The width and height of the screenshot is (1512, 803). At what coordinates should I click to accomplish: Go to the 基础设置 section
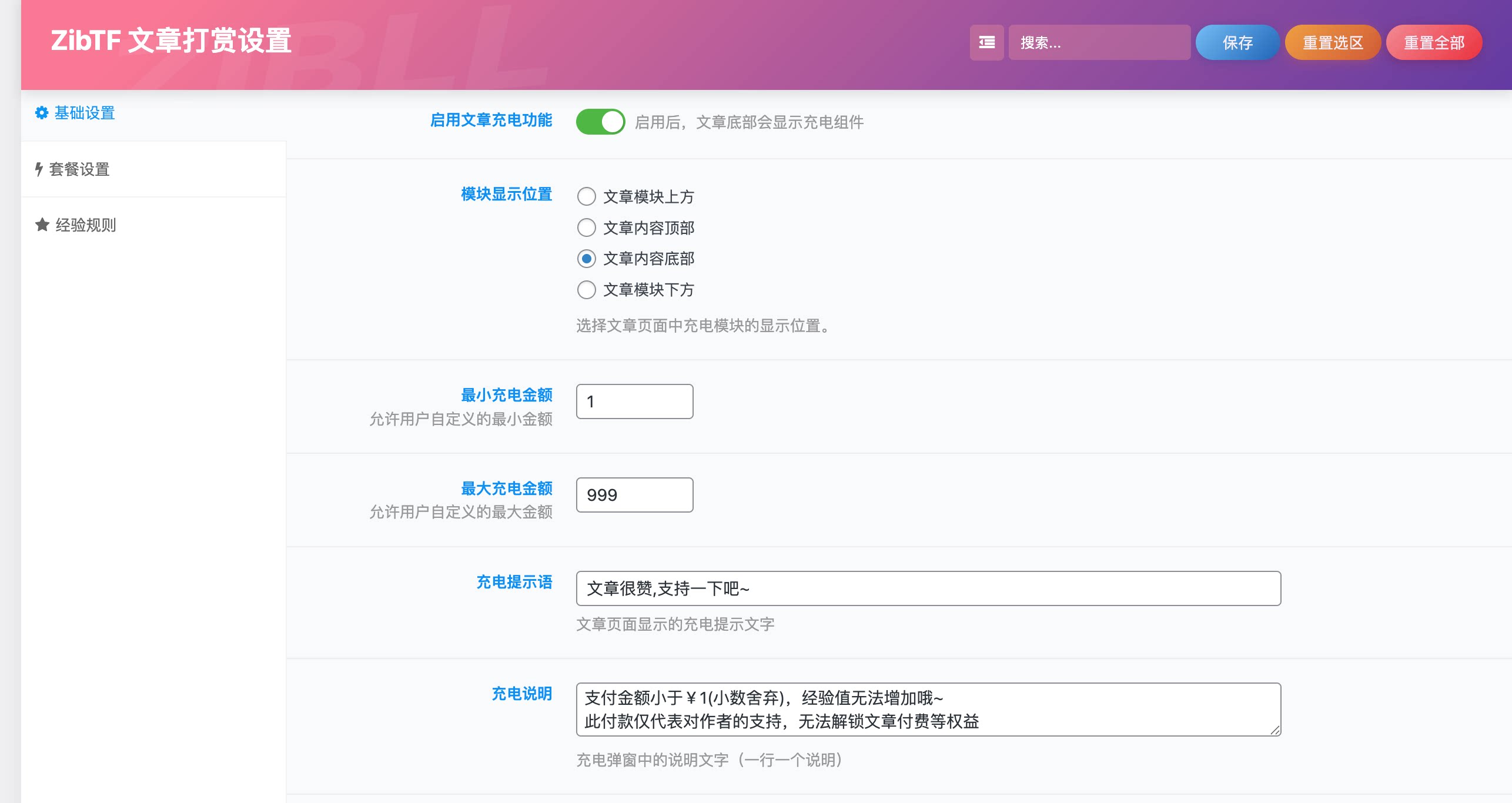(x=85, y=113)
